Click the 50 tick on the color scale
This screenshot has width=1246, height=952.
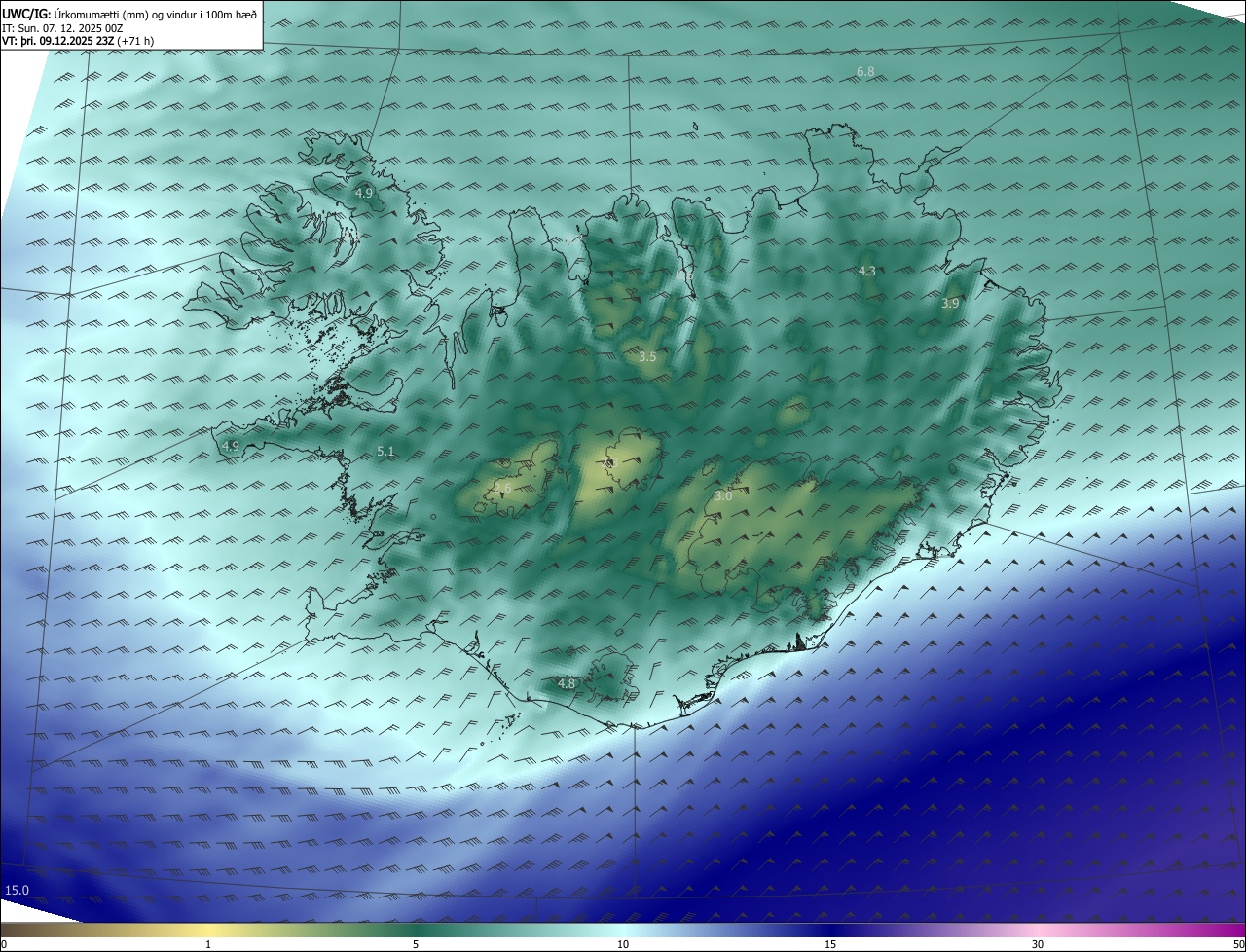click(1238, 944)
